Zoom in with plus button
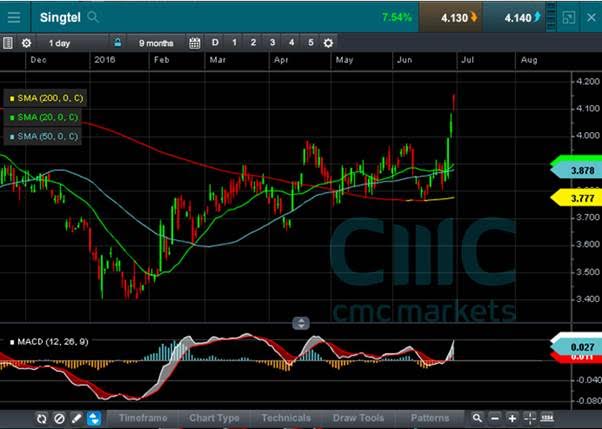 512,418
